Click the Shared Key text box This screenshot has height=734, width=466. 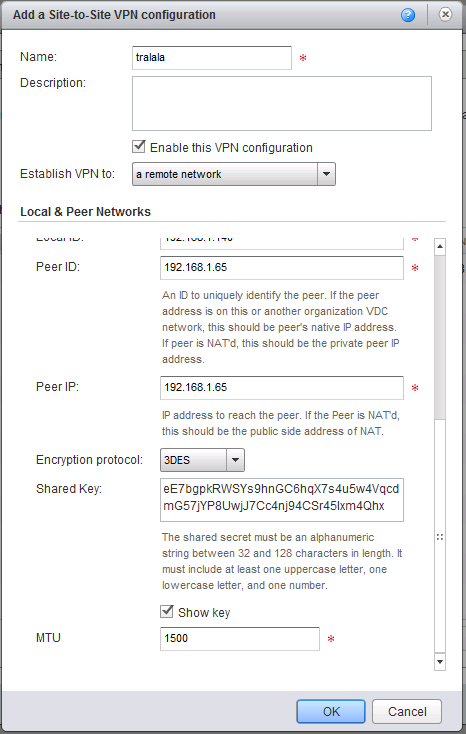point(281,499)
